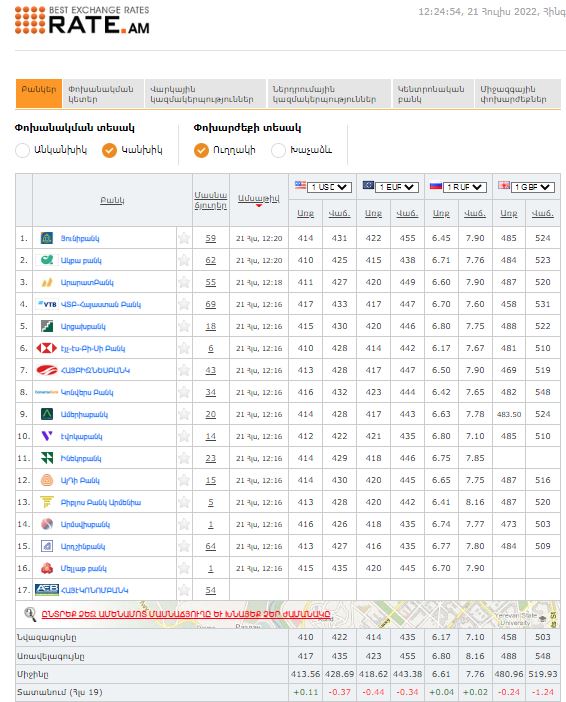The width and height of the screenshot is (566, 702).
Task: Click the Ardshinbank logo in row 15
Action: (47, 546)
